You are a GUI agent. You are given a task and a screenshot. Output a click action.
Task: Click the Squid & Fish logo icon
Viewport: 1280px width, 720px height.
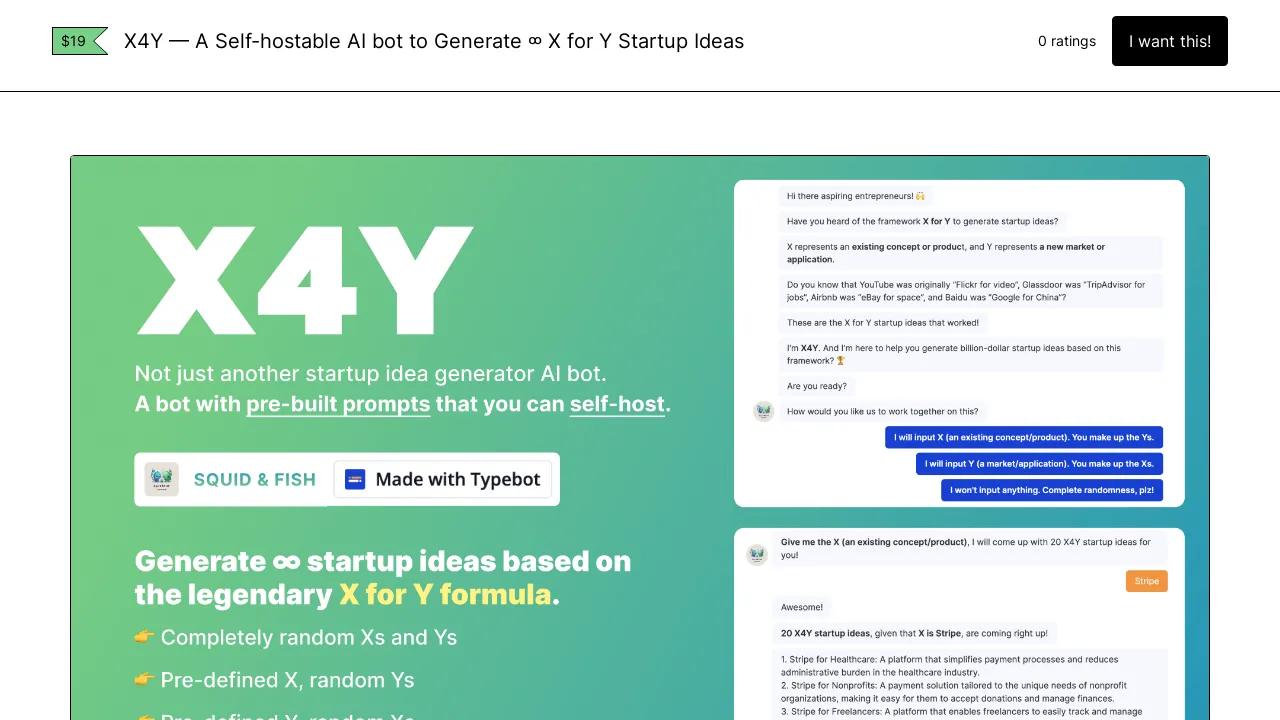coord(161,479)
